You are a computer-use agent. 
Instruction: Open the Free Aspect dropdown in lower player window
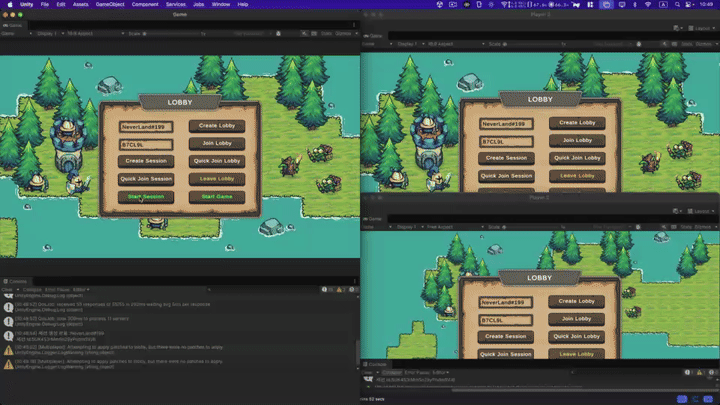455,227
